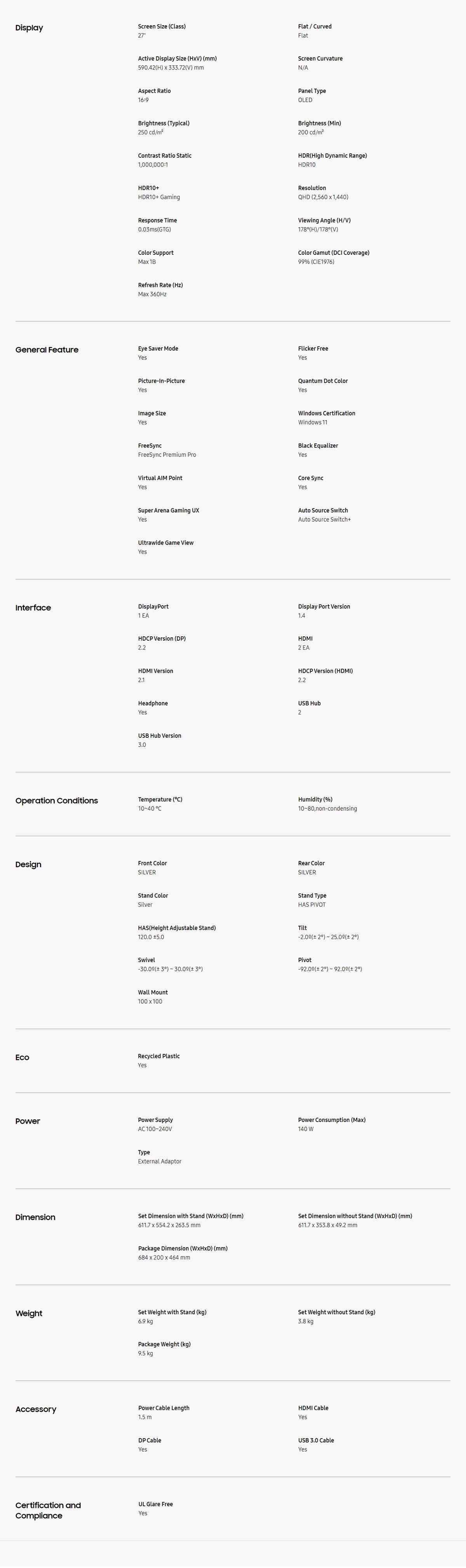Click the Panel Type OLED value

click(x=305, y=101)
